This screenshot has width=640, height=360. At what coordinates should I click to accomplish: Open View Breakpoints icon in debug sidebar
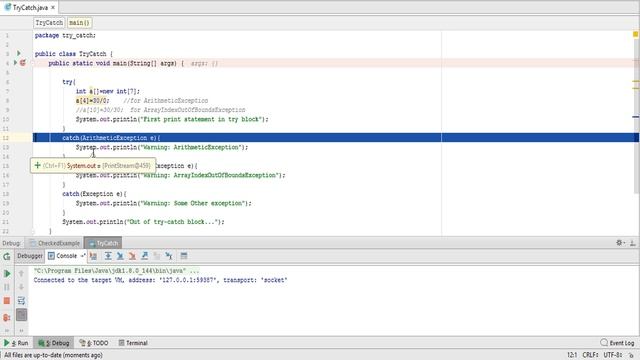point(7,317)
